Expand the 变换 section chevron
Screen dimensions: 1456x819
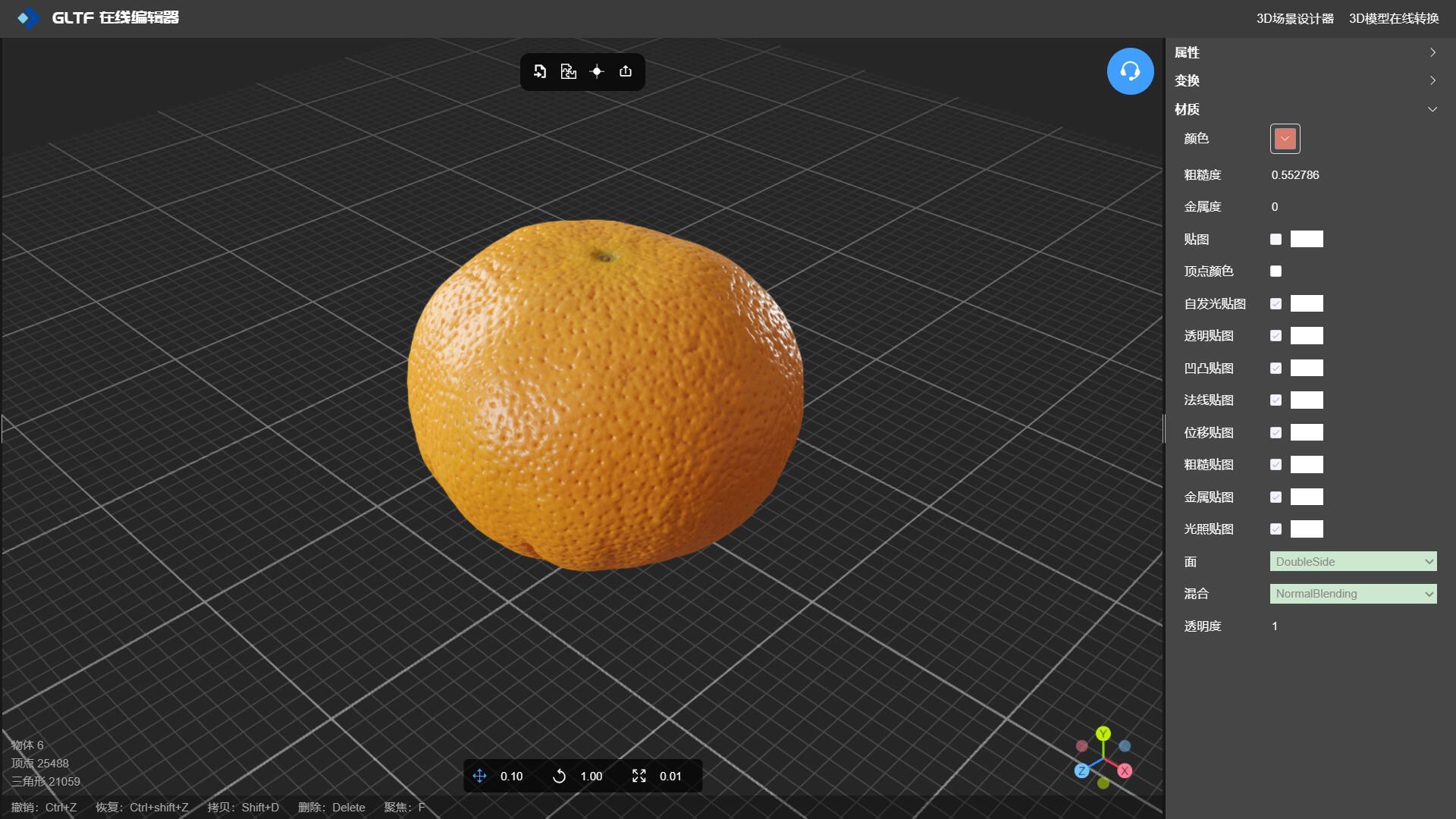pos(1432,80)
